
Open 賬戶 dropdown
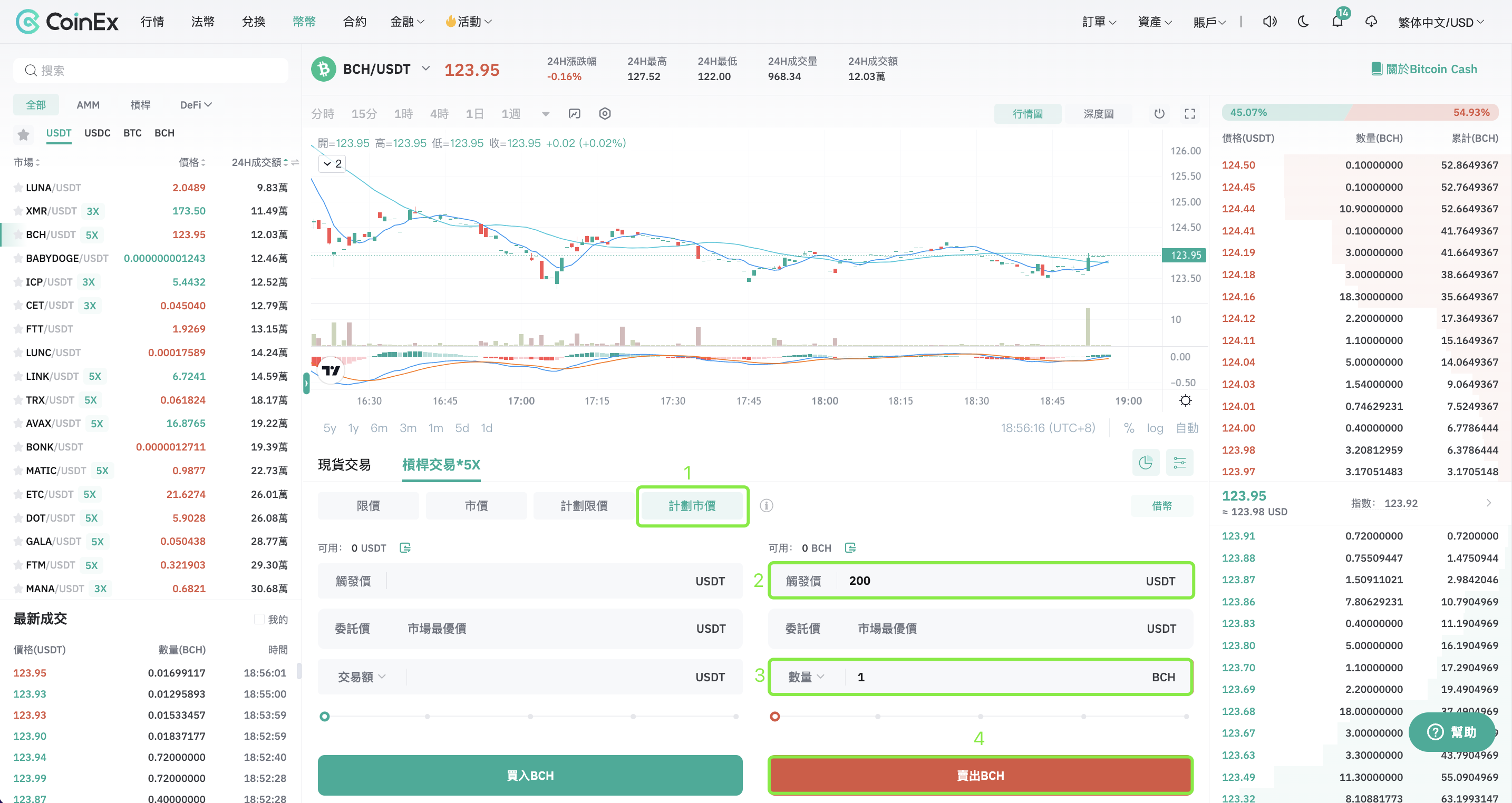[1209, 22]
